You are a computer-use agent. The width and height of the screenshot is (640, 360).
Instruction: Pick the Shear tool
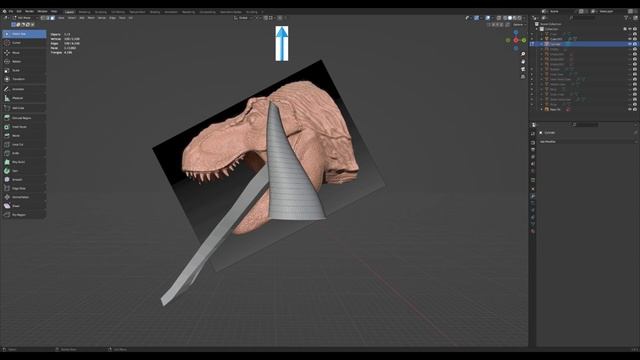[24, 206]
